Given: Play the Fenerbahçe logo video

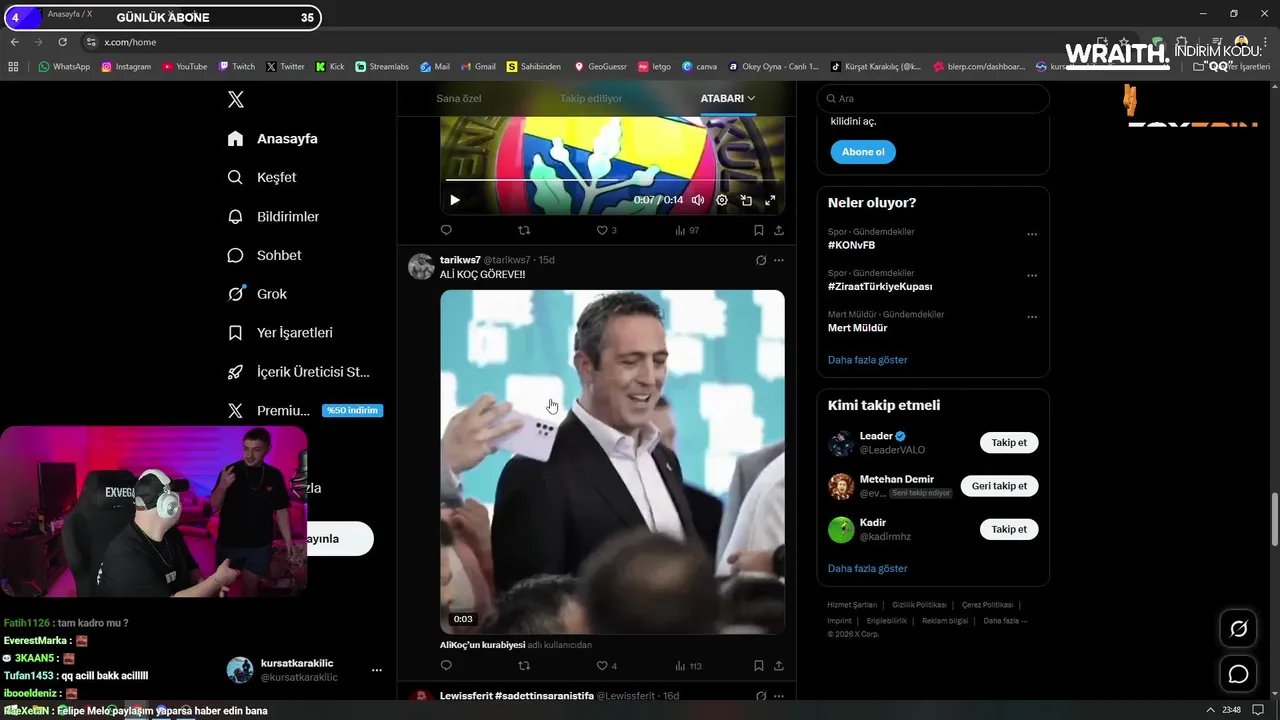Looking at the screenshot, I should coord(455,200).
